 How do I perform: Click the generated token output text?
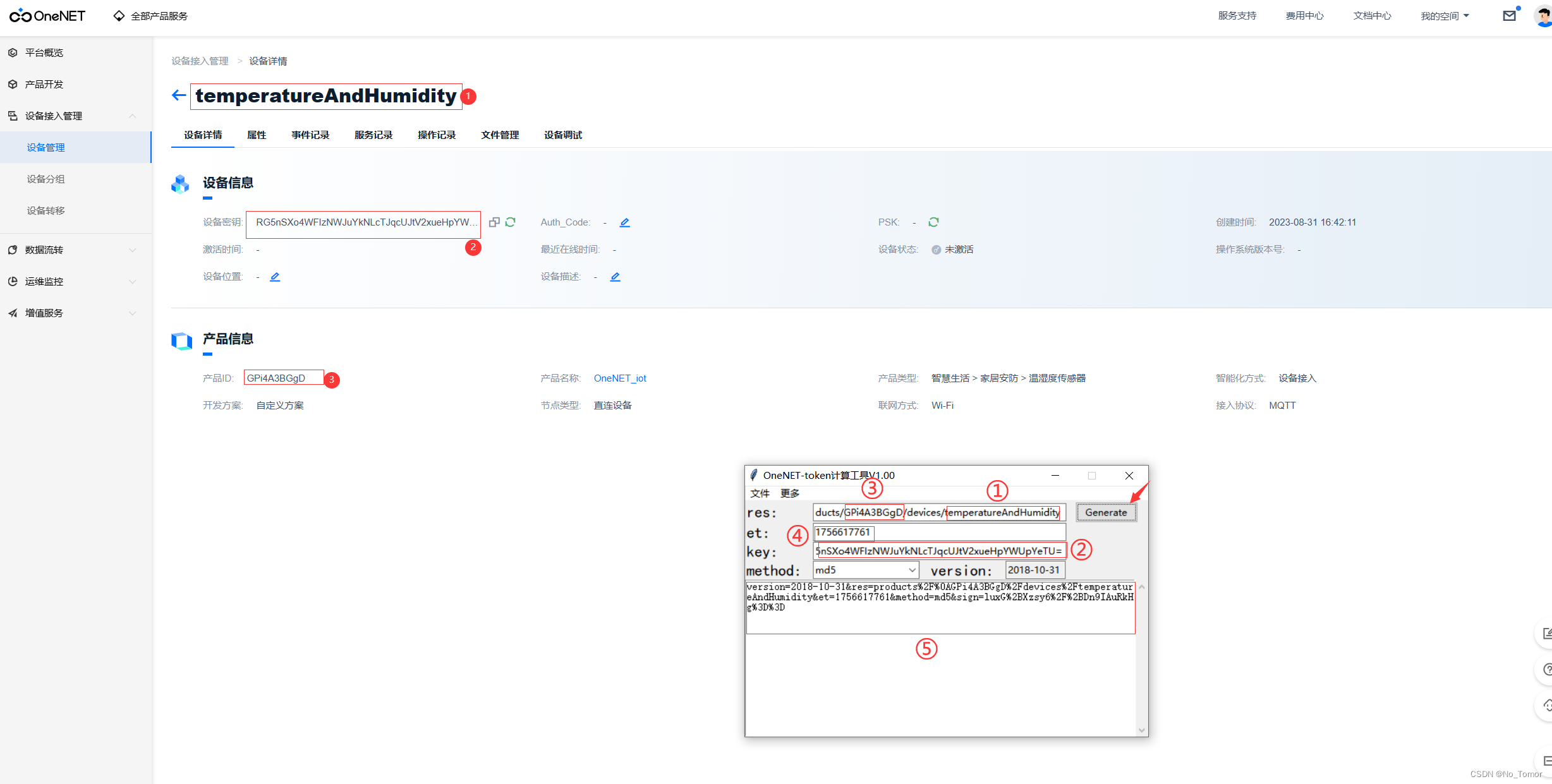tap(940, 597)
